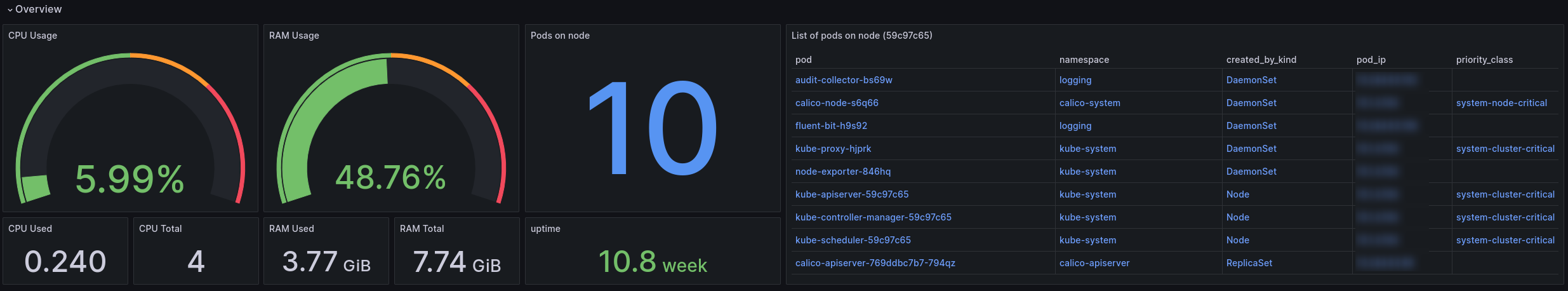1568x291 pixels.
Task: Select the node-exporter-846hq pod link
Action: [842, 172]
